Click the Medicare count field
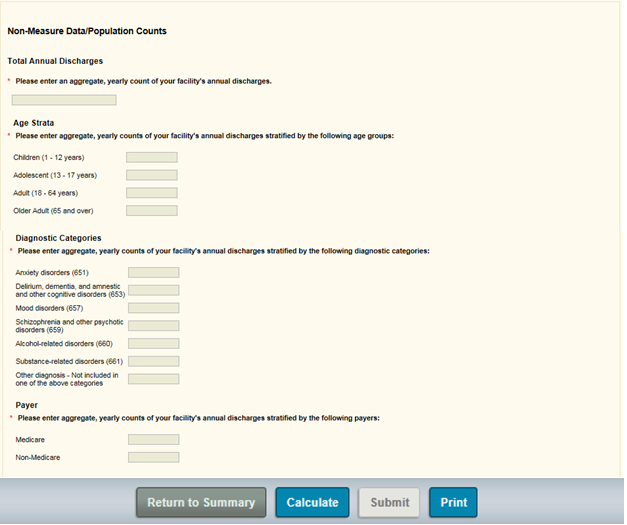The image size is (627, 525). click(154, 440)
